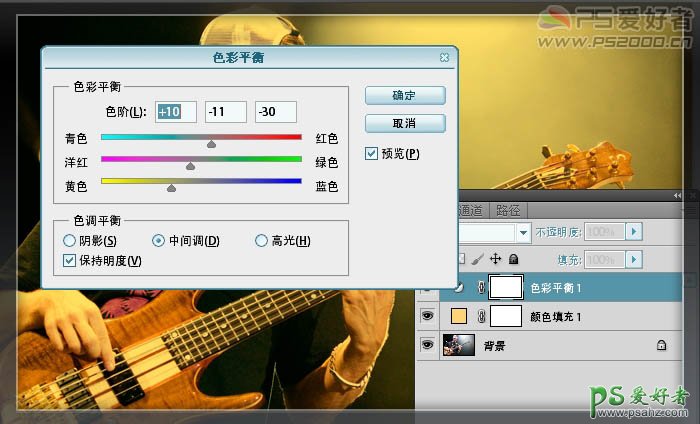Switch to the 路径 tab
Screen dimensions: 700x424
coord(508,210)
